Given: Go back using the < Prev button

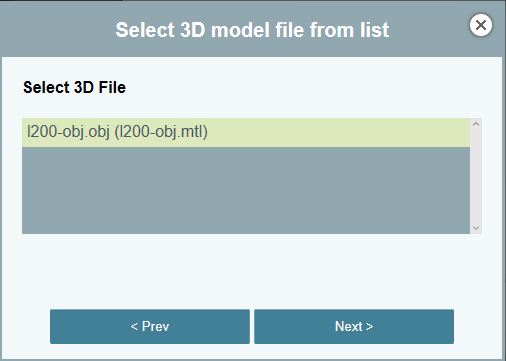Looking at the screenshot, I should tap(150, 326).
